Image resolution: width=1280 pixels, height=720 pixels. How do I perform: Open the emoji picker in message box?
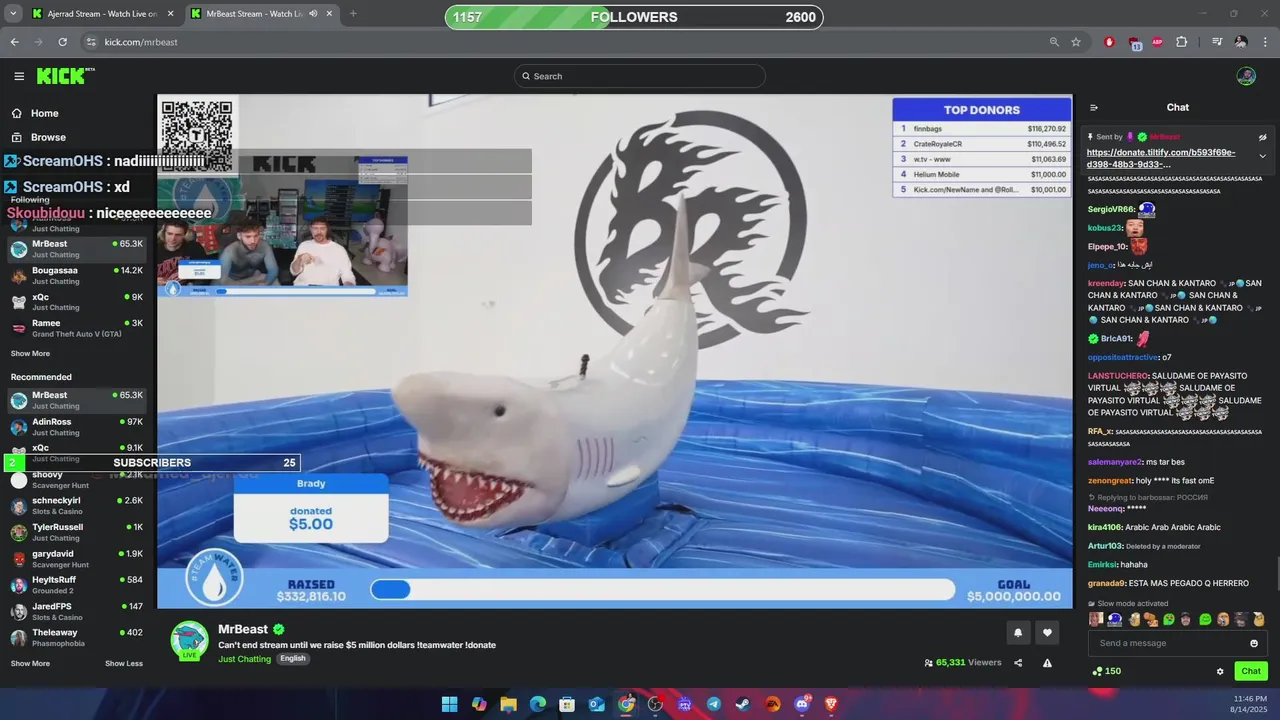point(1254,643)
